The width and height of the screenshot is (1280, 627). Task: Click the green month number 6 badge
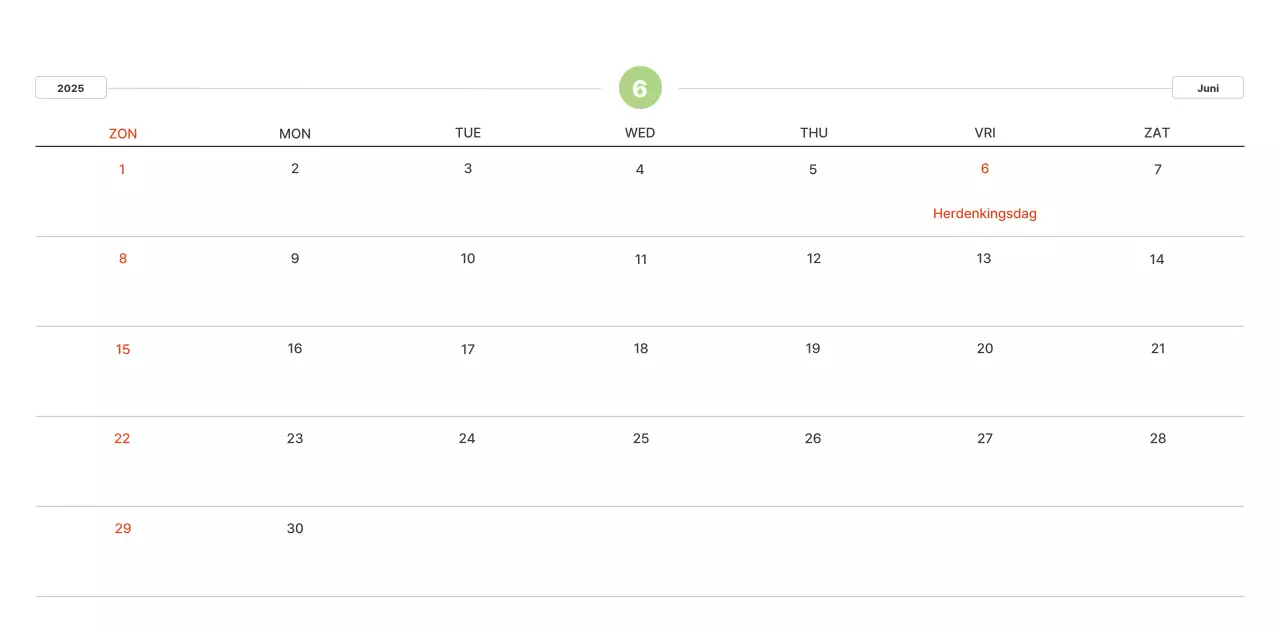[640, 88]
